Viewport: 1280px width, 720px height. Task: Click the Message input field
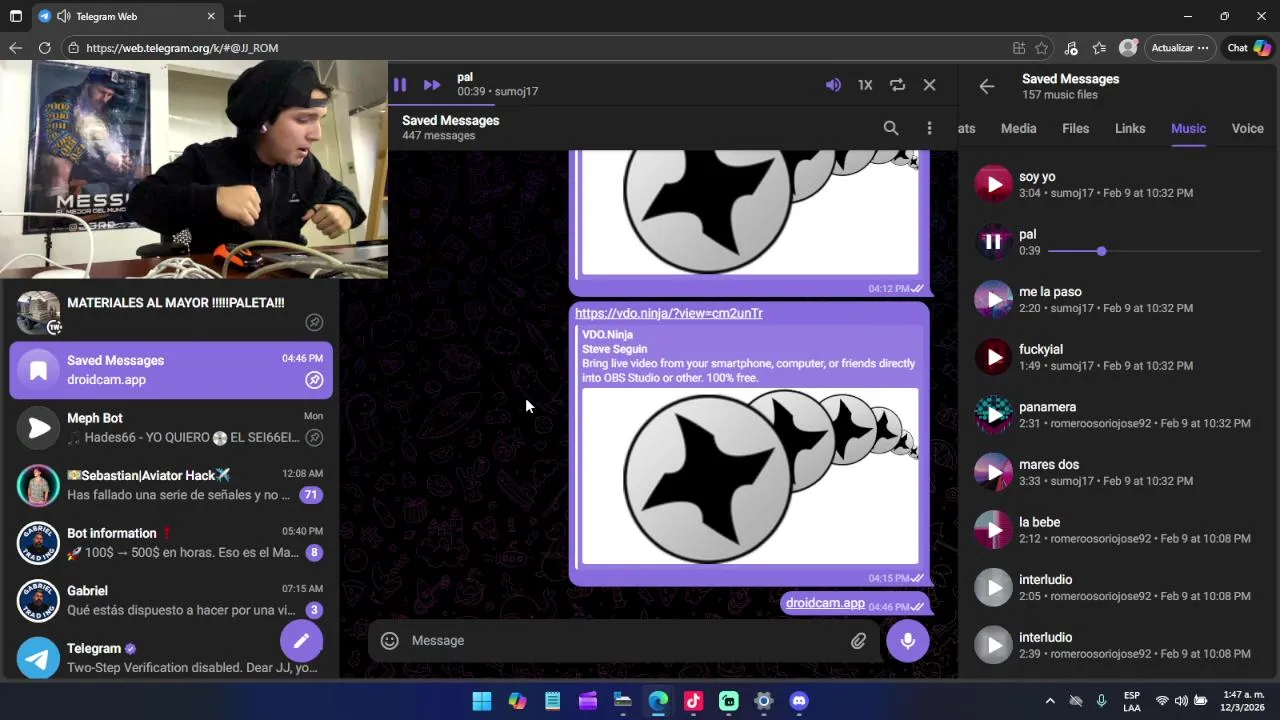(x=625, y=640)
